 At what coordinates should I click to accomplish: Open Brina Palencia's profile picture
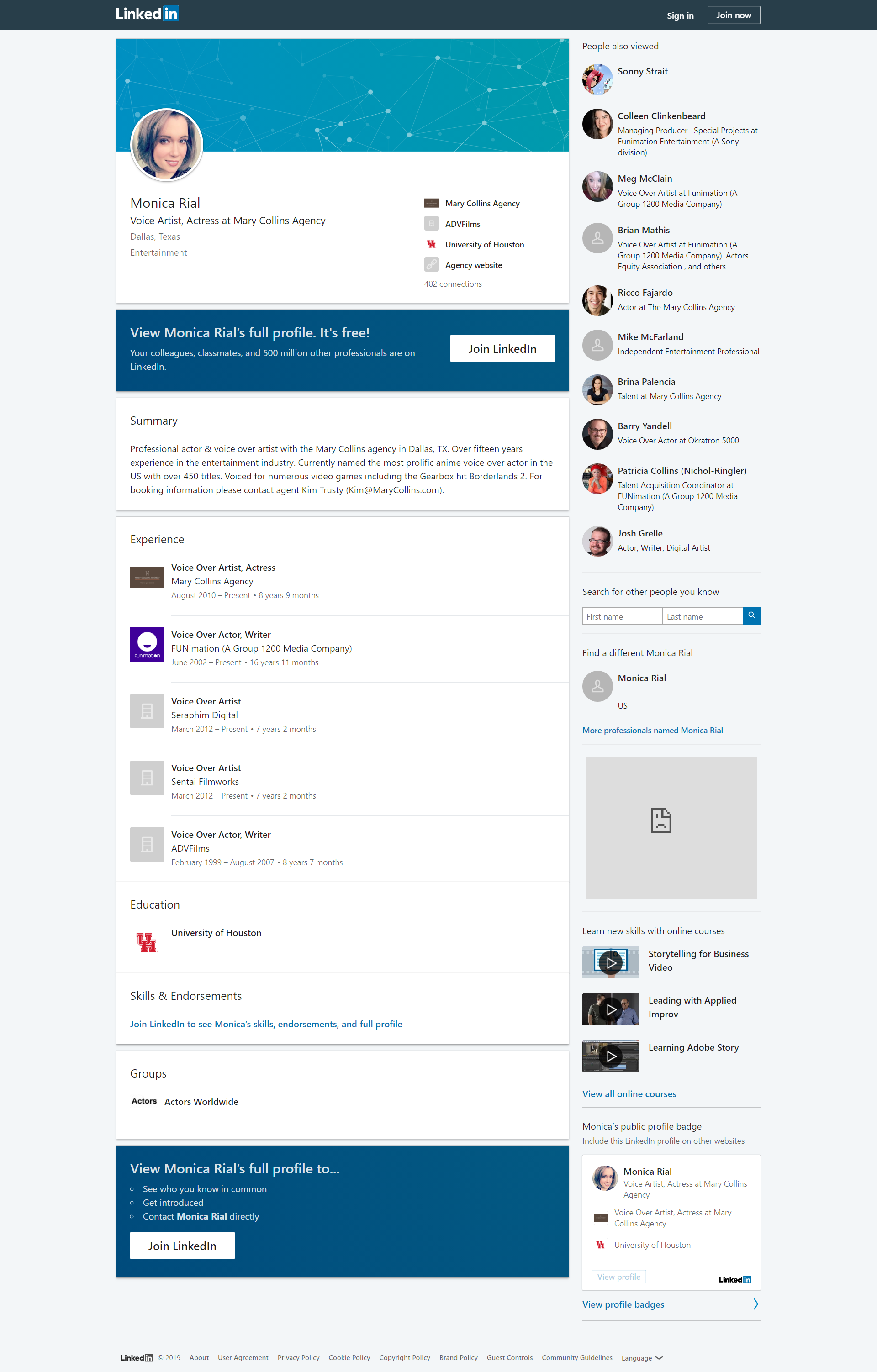coord(597,389)
